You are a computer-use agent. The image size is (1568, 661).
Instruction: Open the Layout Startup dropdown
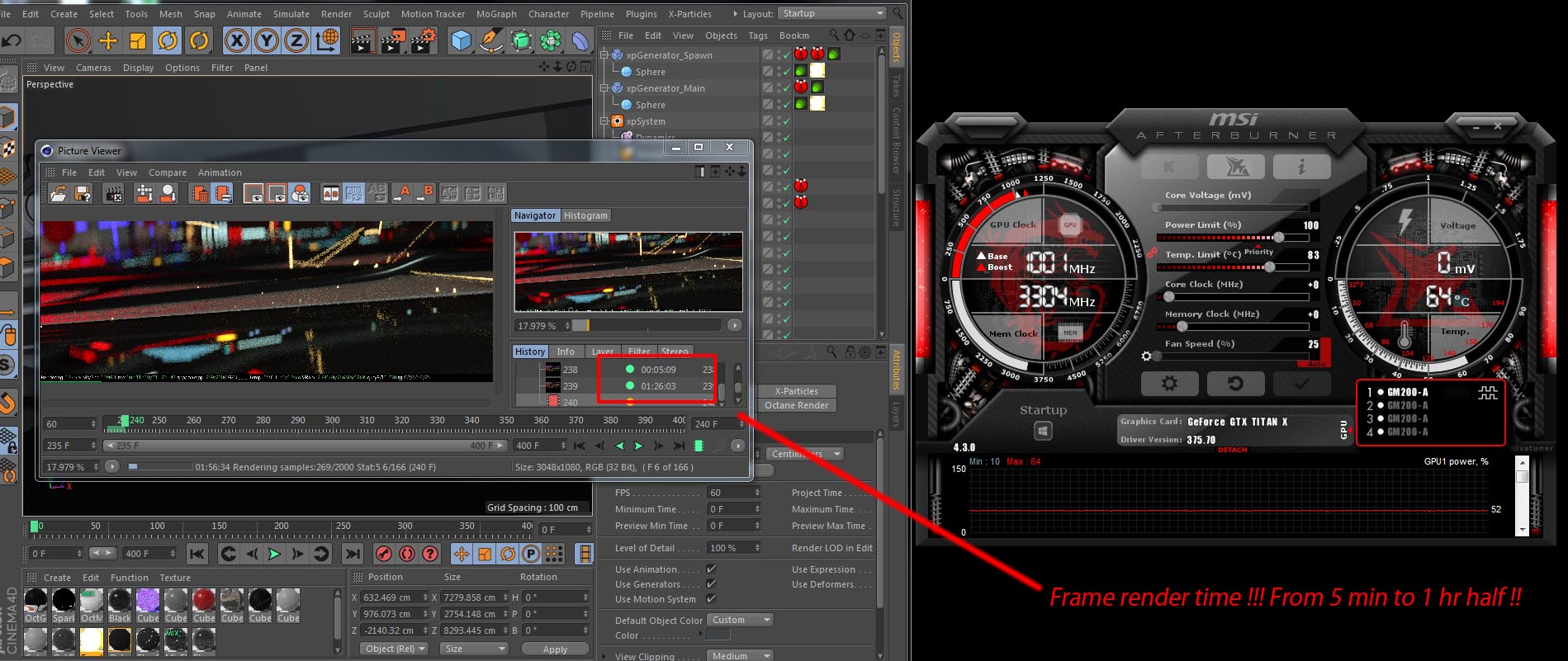click(831, 13)
